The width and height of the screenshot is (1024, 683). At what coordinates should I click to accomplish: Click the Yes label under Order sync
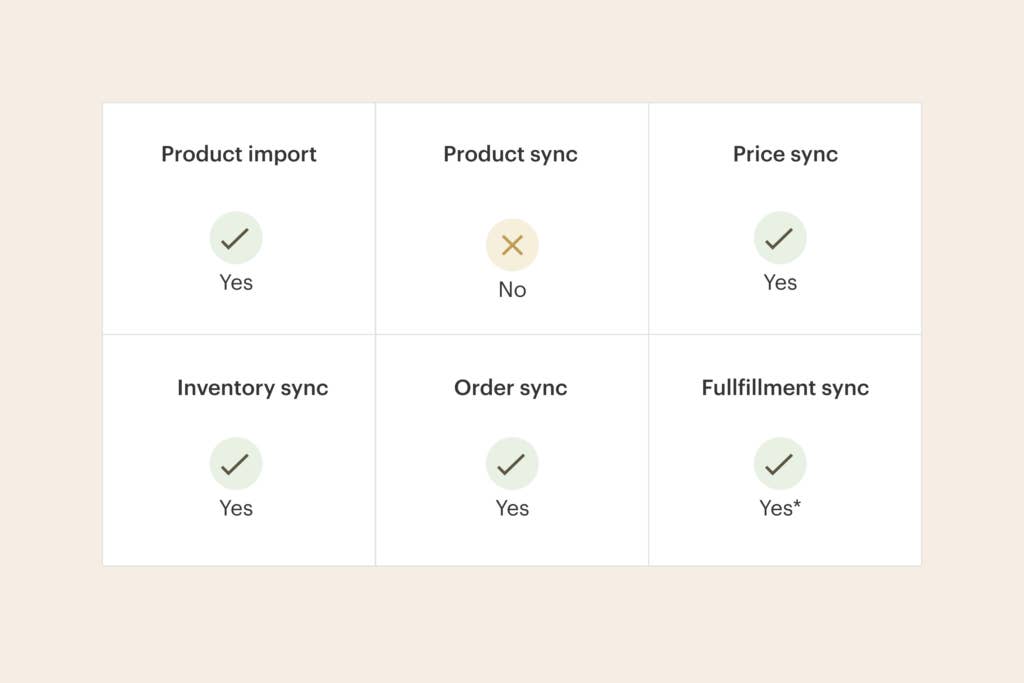point(512,508)
